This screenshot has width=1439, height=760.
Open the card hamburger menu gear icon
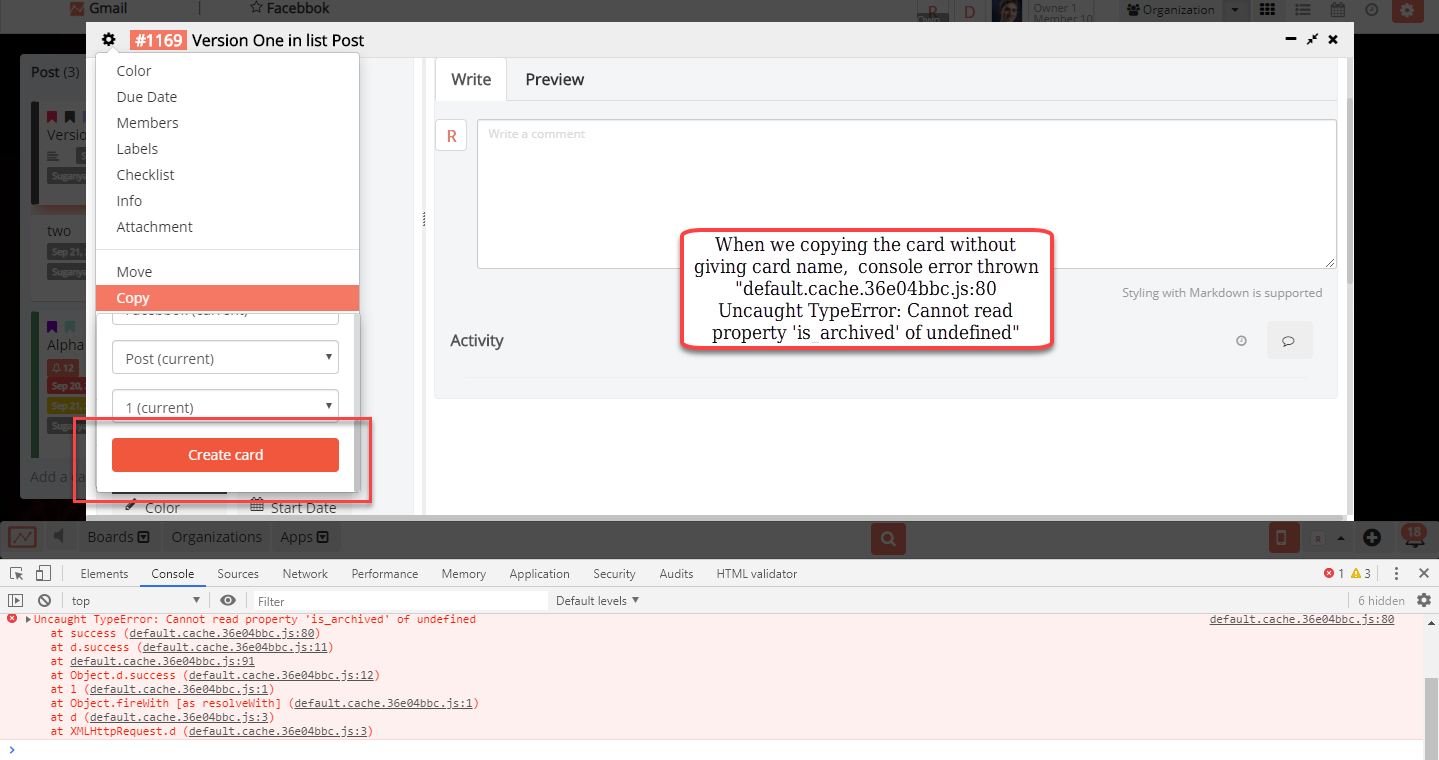click(108, 40)
